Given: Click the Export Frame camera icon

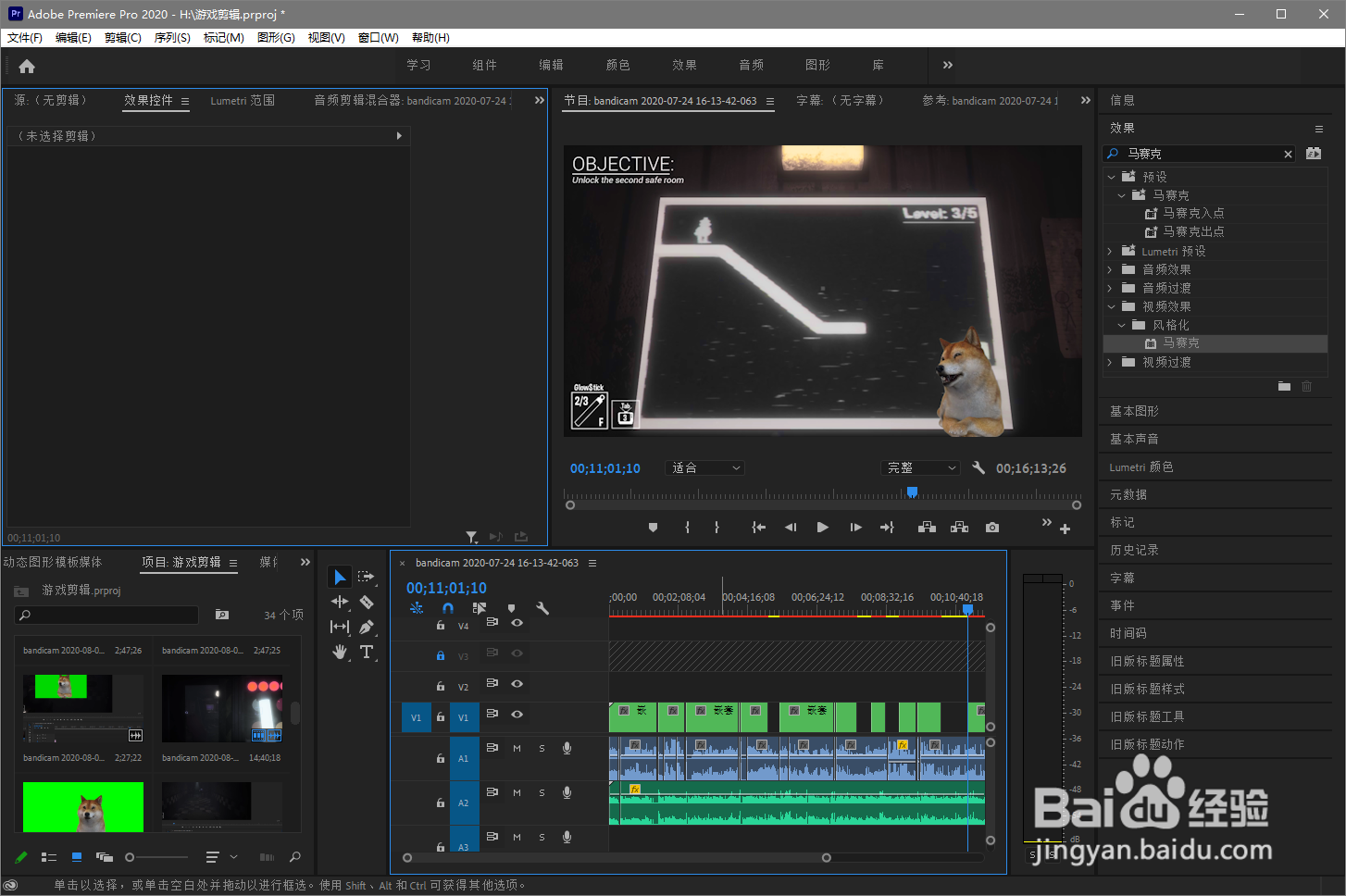Looking at the screenshot, I should pos(992,528).
